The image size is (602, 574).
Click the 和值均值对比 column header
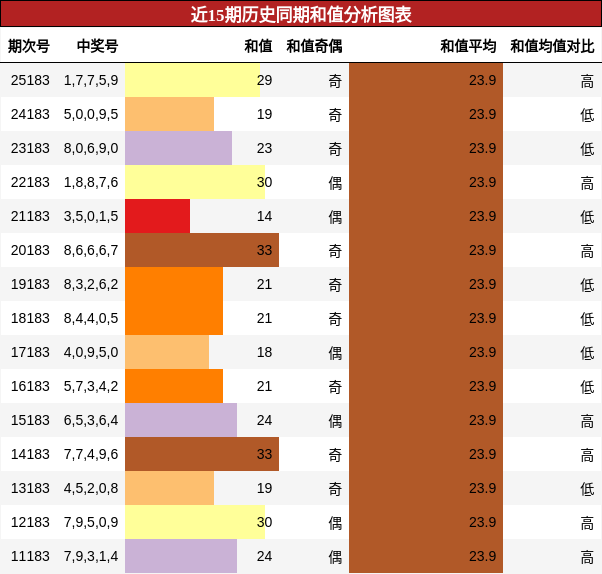coord(552,46)
